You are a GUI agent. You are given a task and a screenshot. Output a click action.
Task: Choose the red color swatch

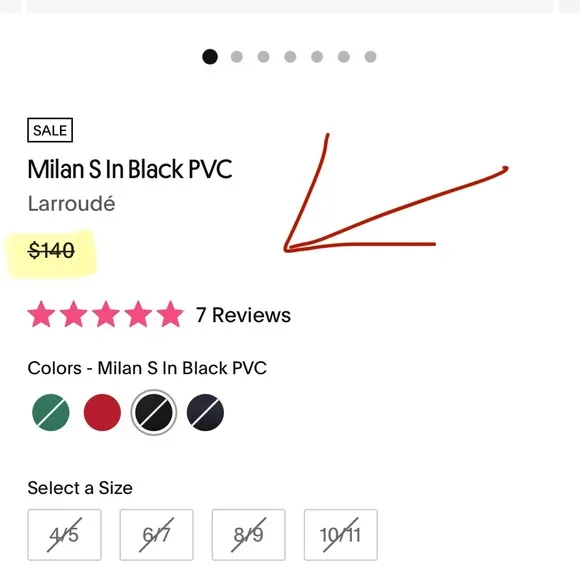coord(102,412)
